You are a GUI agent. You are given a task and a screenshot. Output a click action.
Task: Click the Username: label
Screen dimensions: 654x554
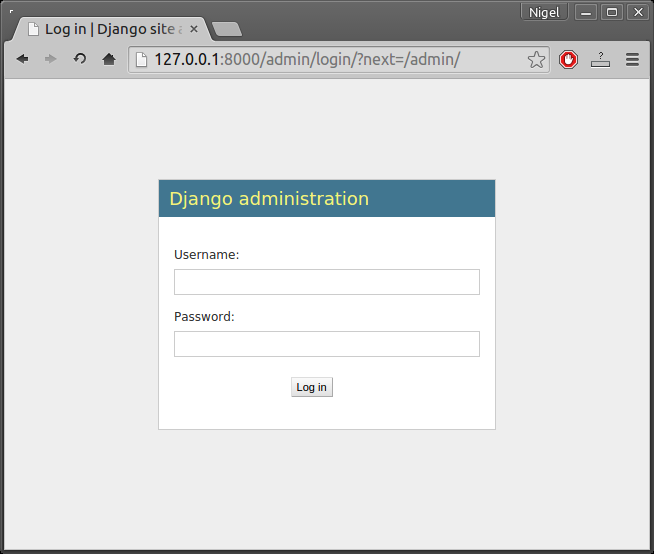click(206, 254)
